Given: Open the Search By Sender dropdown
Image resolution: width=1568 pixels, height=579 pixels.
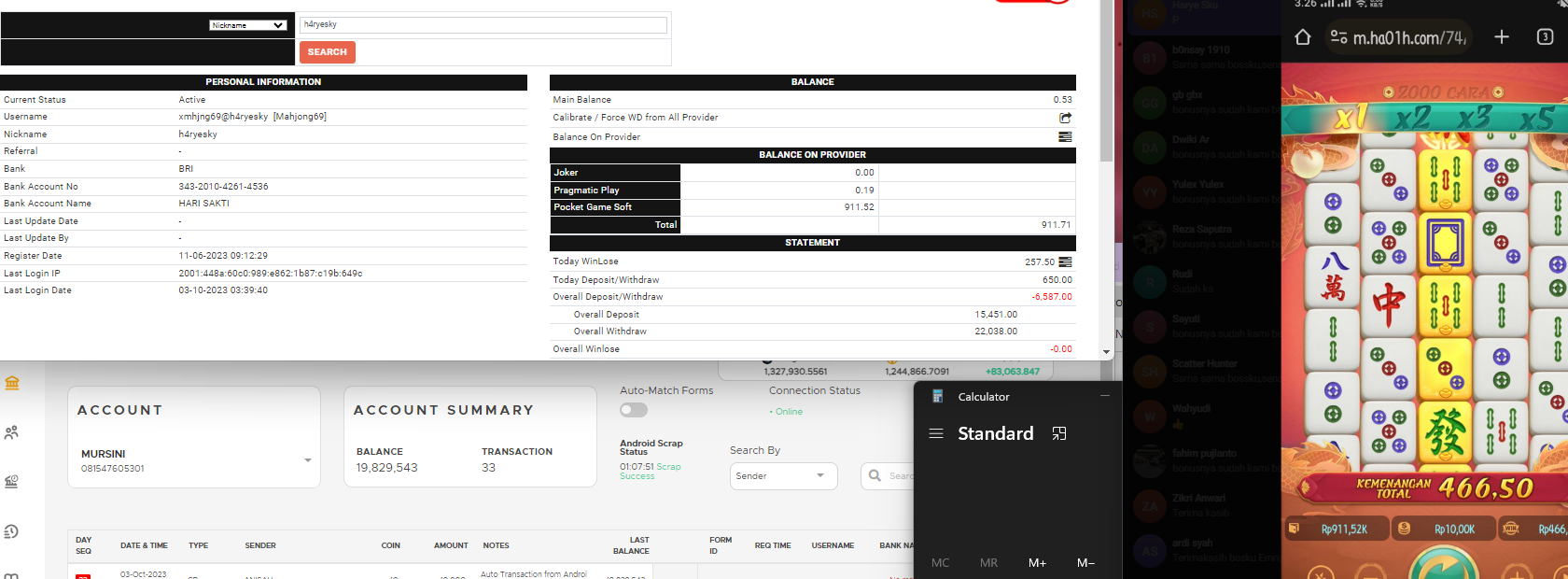Looking at the screenshot, I should click(783, 476).
